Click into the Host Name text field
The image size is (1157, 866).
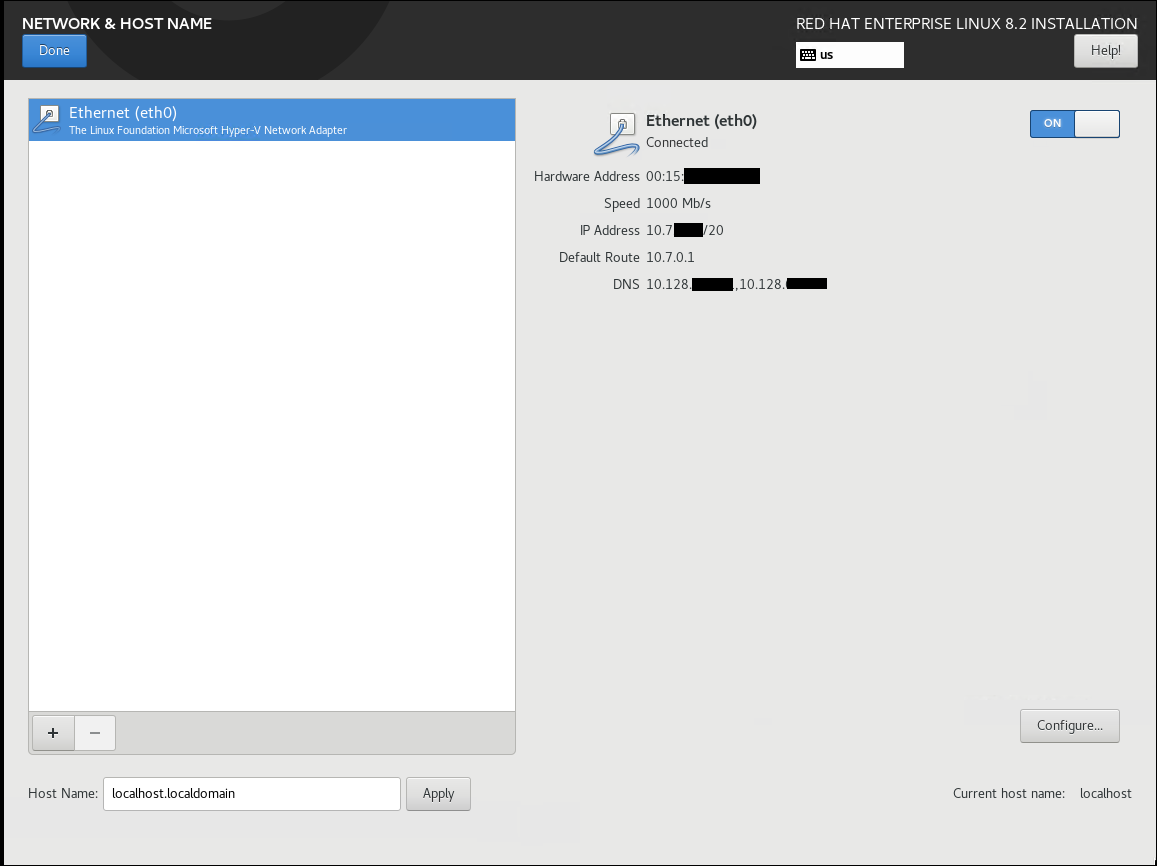coord(251,794)
